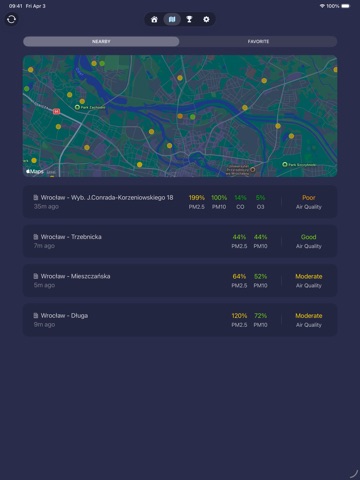Tap document icon beside Wrocław - Mieszczańska
The height and width of the screenshot is (480, 360).
tap(36, 276)
